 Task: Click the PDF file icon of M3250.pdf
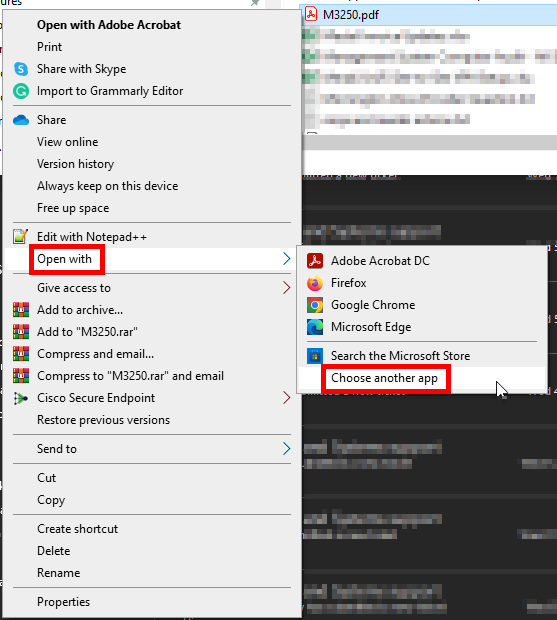point(311,15)
